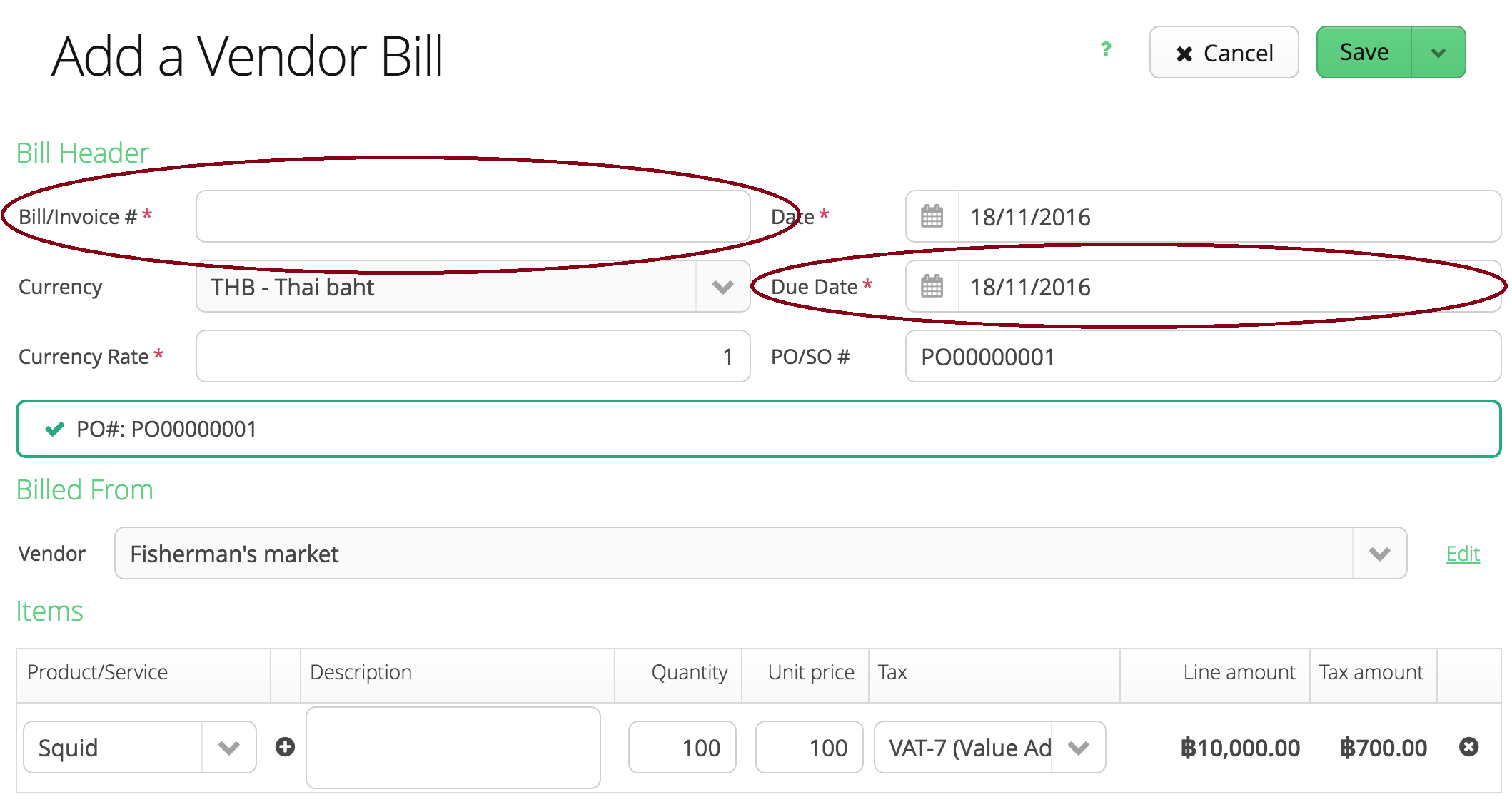This screenshot has height=802, width=1512.
Task: Remove the Squid line item
Action: pos(1468,746)
